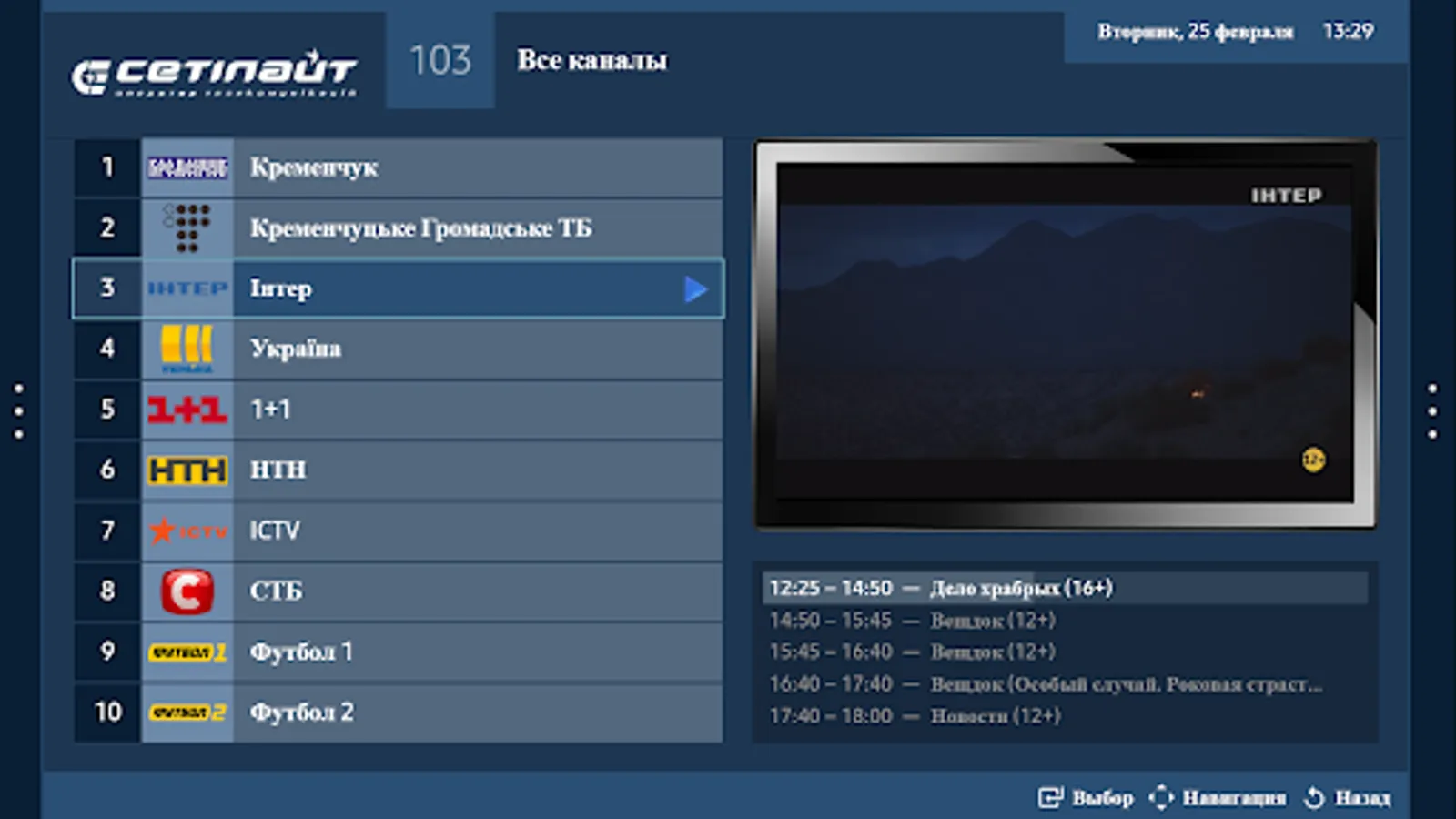The width and height of the screenshot is (1456, 819).
Task: Click the Інтер channel logo
Action: pos(187,288)
